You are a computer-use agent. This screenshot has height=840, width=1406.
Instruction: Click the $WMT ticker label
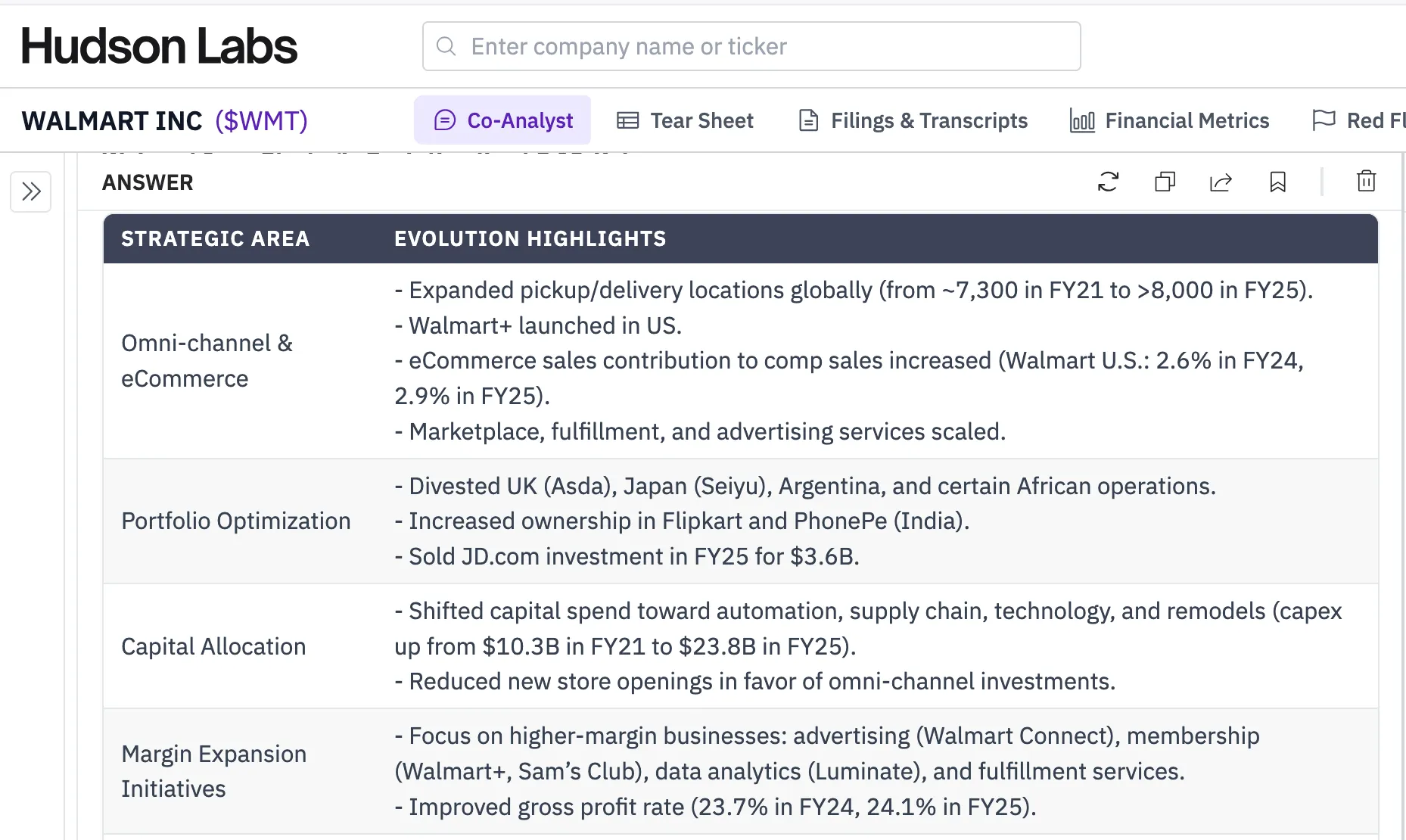[x=261, y=120]
